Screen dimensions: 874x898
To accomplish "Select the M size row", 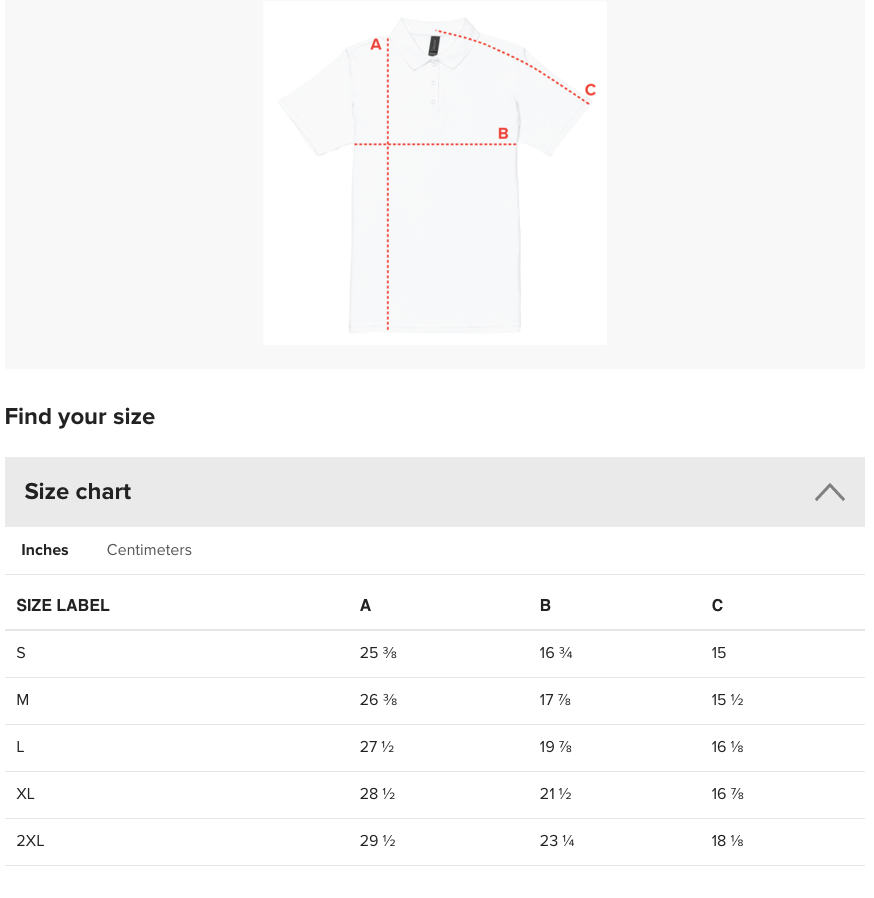I will [435, 700].
